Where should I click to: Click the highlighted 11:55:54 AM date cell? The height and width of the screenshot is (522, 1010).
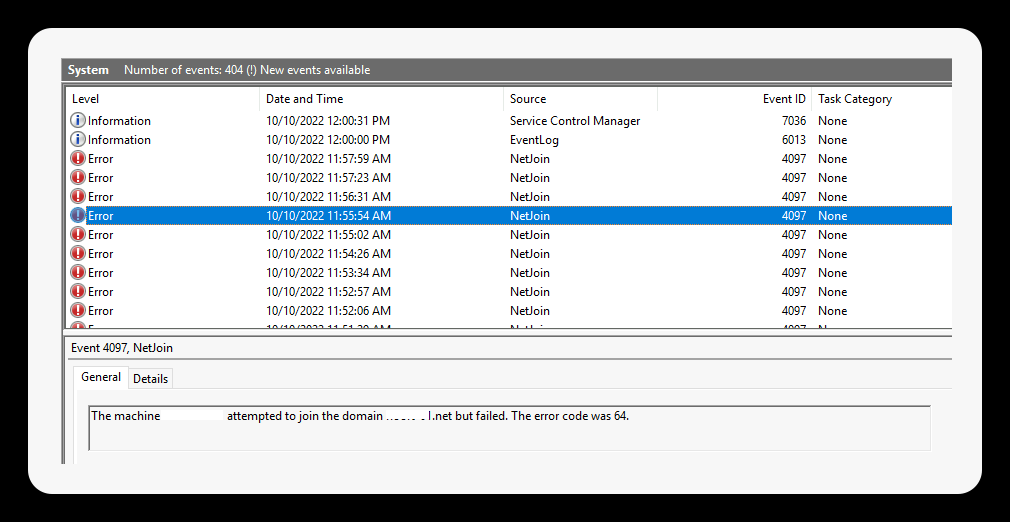coord(328,215)
